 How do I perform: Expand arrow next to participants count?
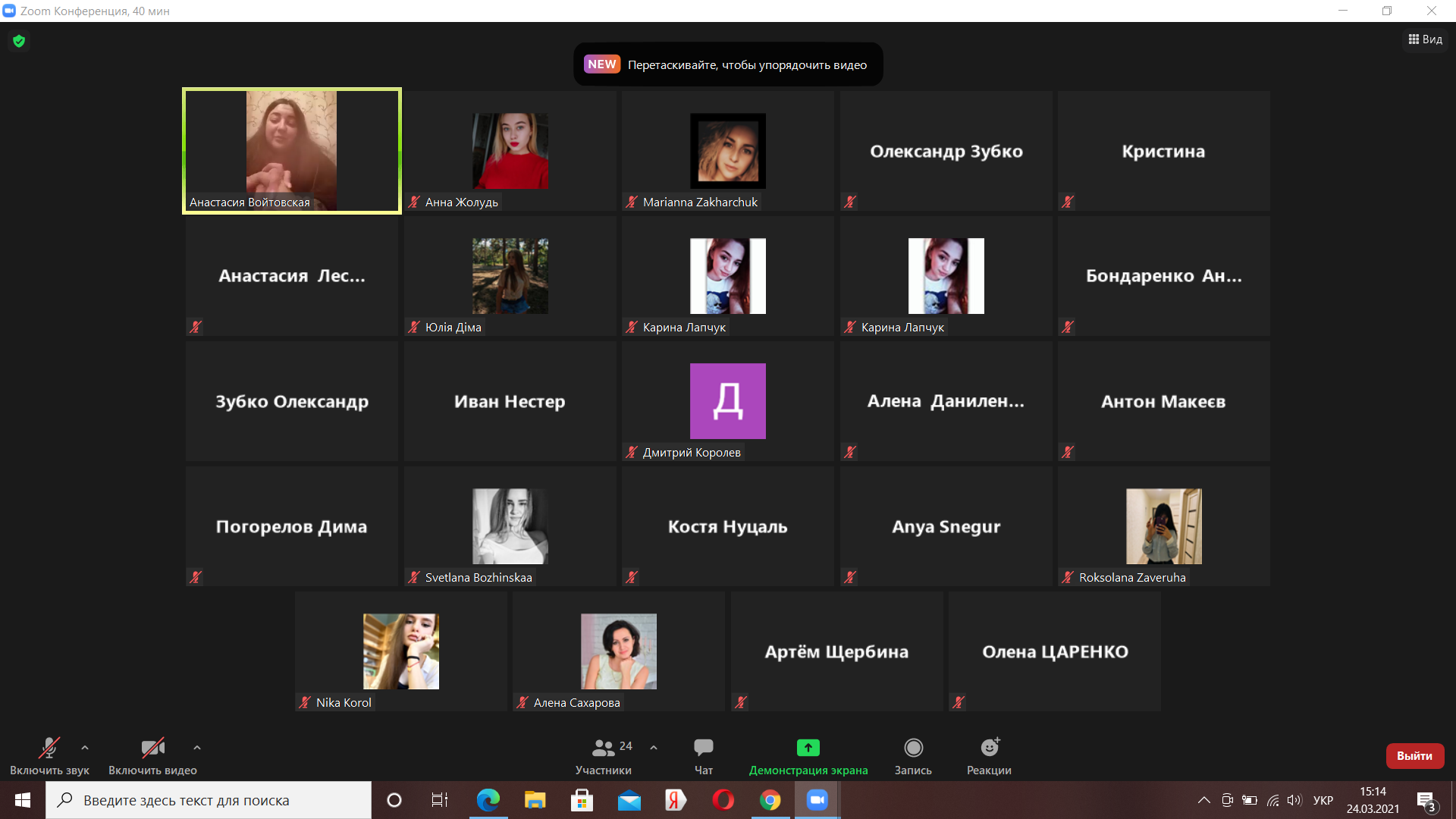point(654,748)
